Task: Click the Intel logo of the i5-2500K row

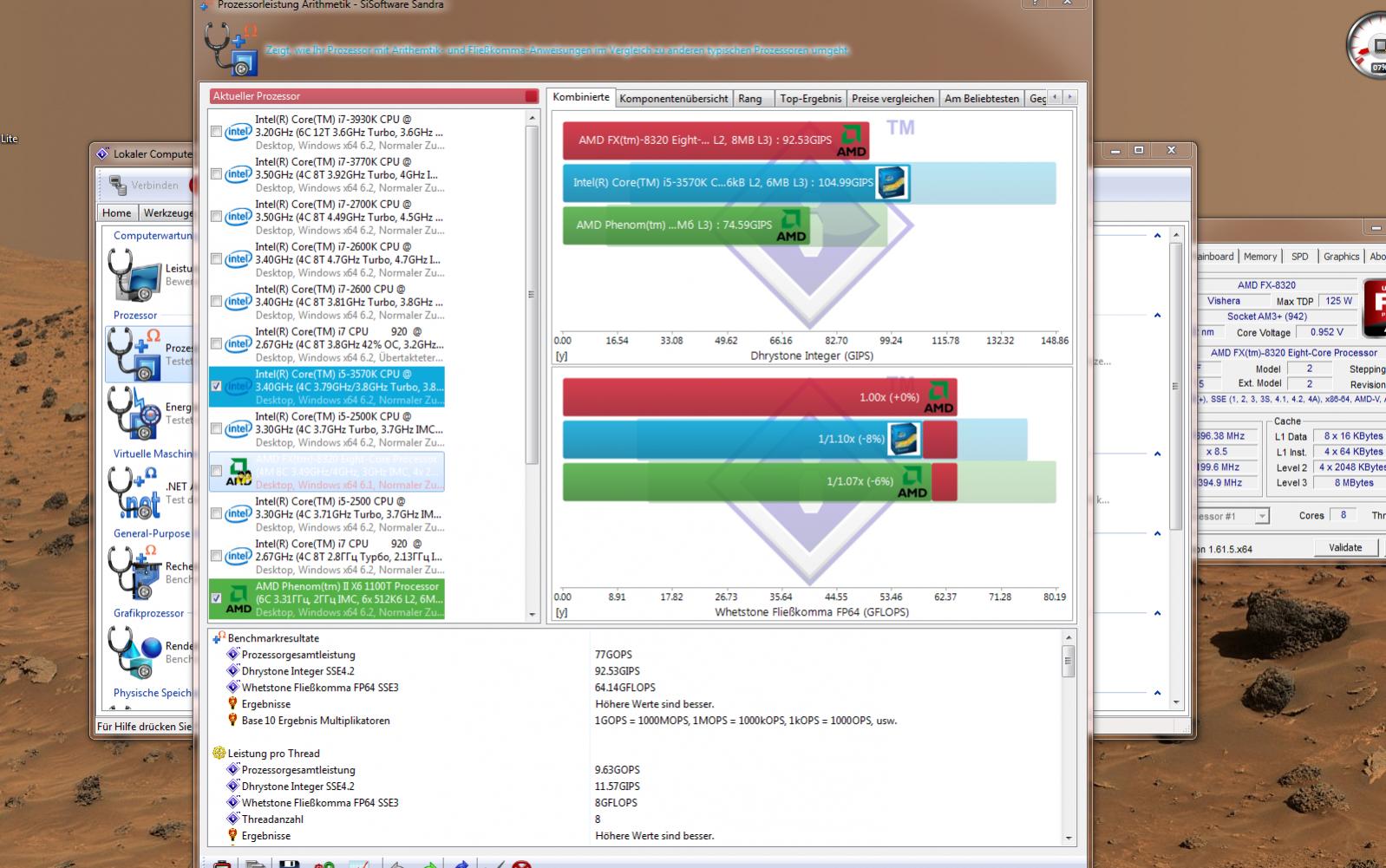Action: click(238, 429)
